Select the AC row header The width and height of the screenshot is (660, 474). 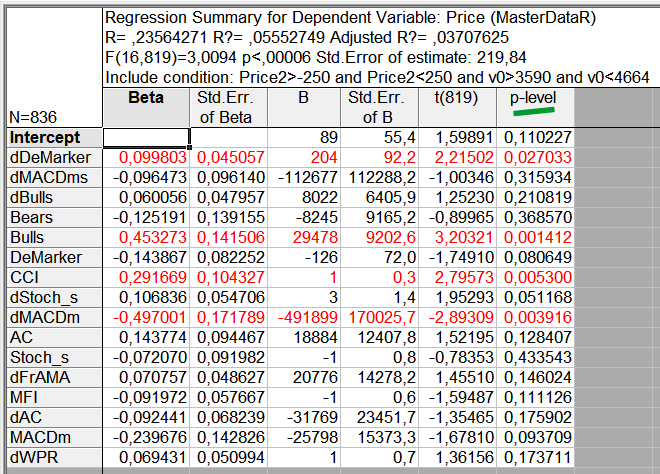click(x=54, y=337)
